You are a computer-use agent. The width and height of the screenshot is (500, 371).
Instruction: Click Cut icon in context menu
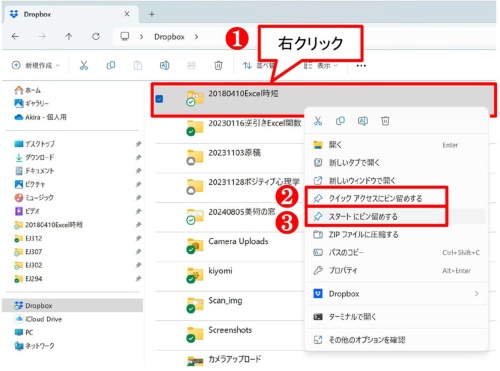click(318, 121)
